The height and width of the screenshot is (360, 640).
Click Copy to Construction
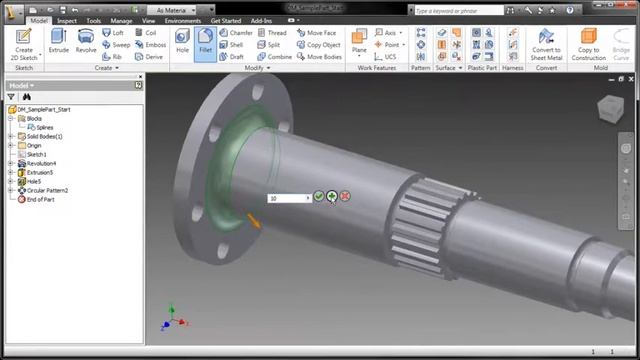(x=588, y=44)
